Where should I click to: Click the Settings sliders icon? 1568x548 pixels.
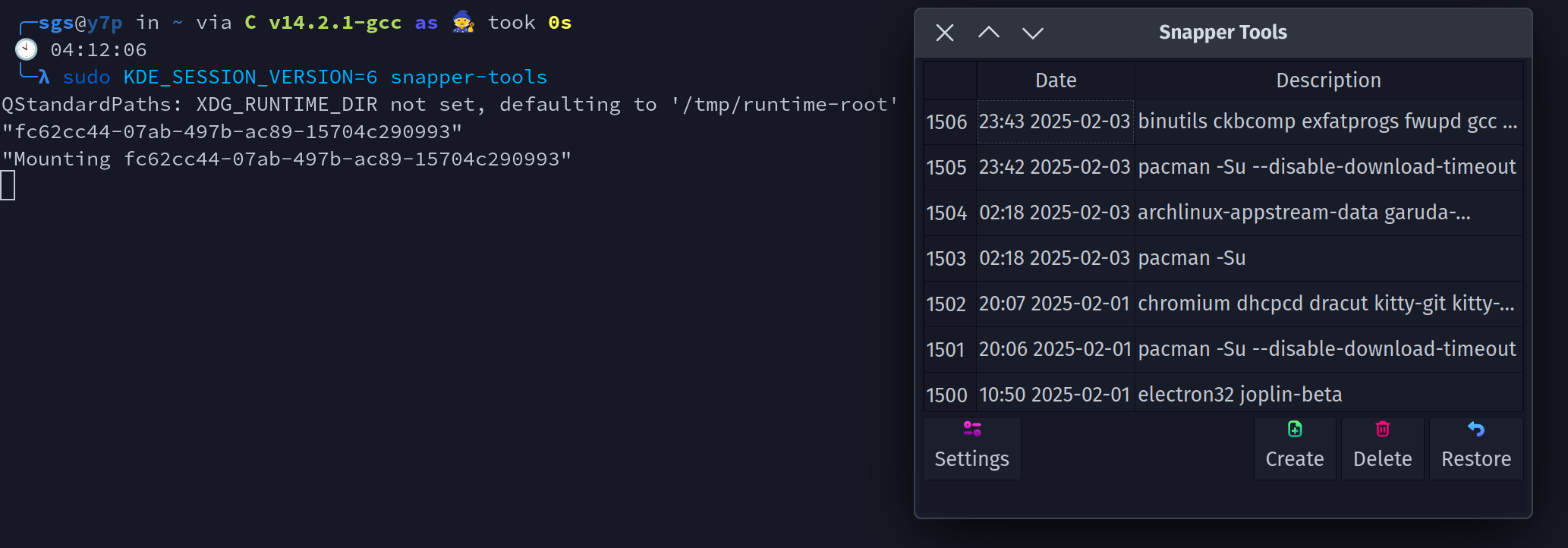971,429
